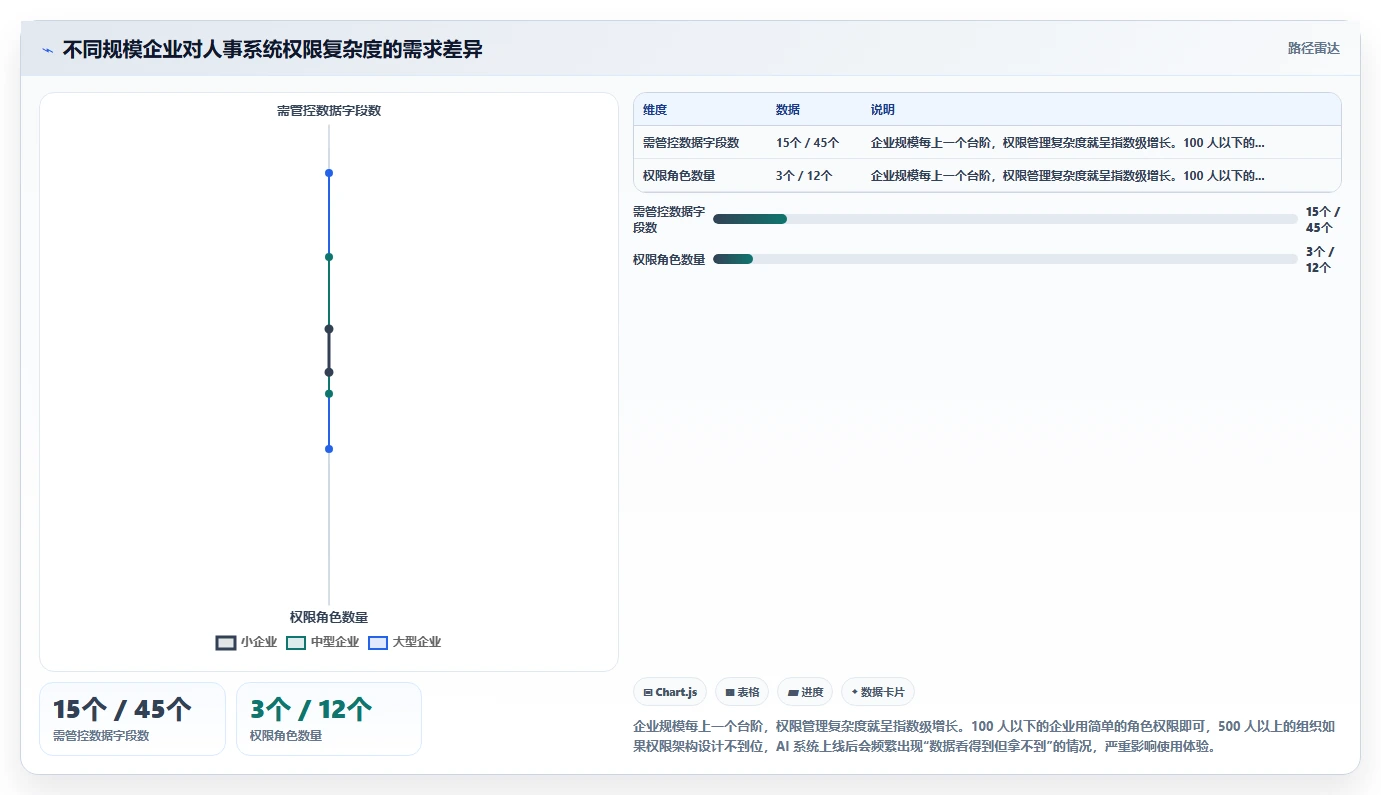Select the 数据卡片 tag
The image size is (1381, 795).
pyautogui.click(x=878, y=692)
